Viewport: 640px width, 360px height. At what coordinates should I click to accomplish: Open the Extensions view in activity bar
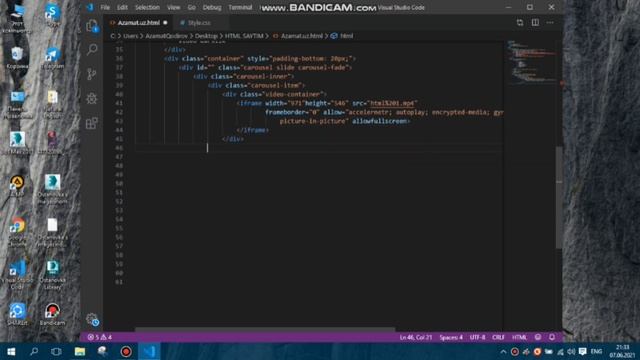(92, 123)
